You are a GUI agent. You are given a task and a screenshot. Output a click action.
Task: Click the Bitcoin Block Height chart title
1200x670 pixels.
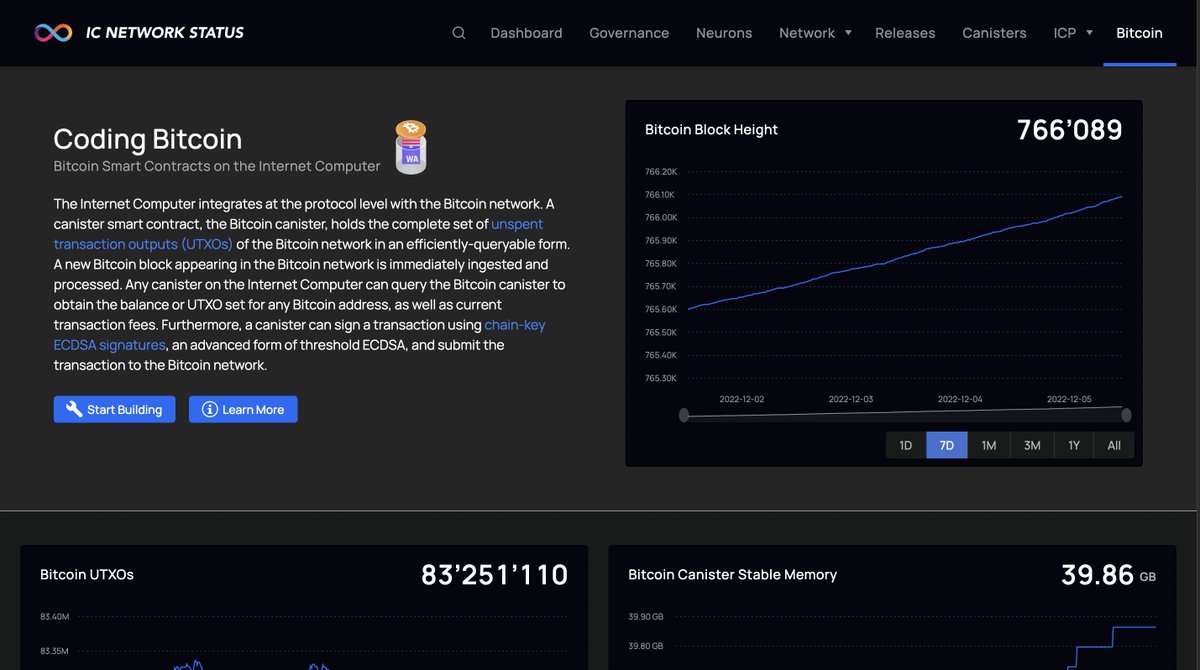tap(711, 129)
